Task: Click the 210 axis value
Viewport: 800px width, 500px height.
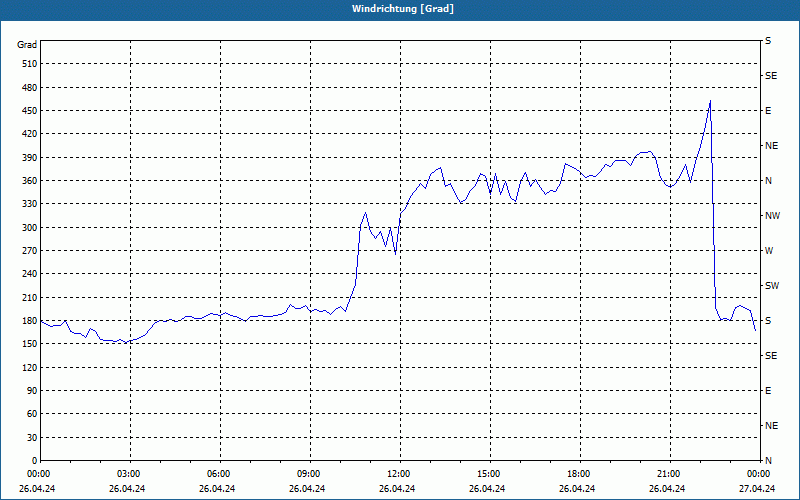Action: click(x=30, y=297)
